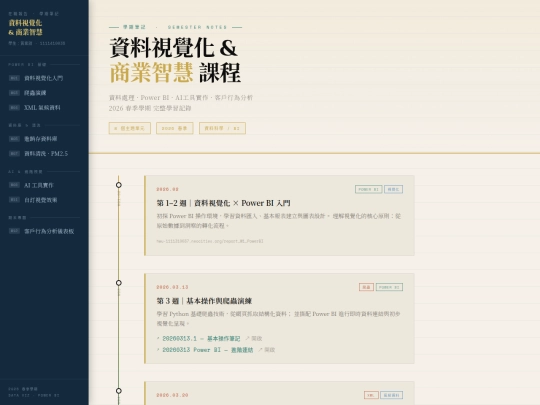Click subtitle line 2026 春季學期 完整學習記錄
The width and height of the screenshot is (540, 405).
(x=150, y=108)
